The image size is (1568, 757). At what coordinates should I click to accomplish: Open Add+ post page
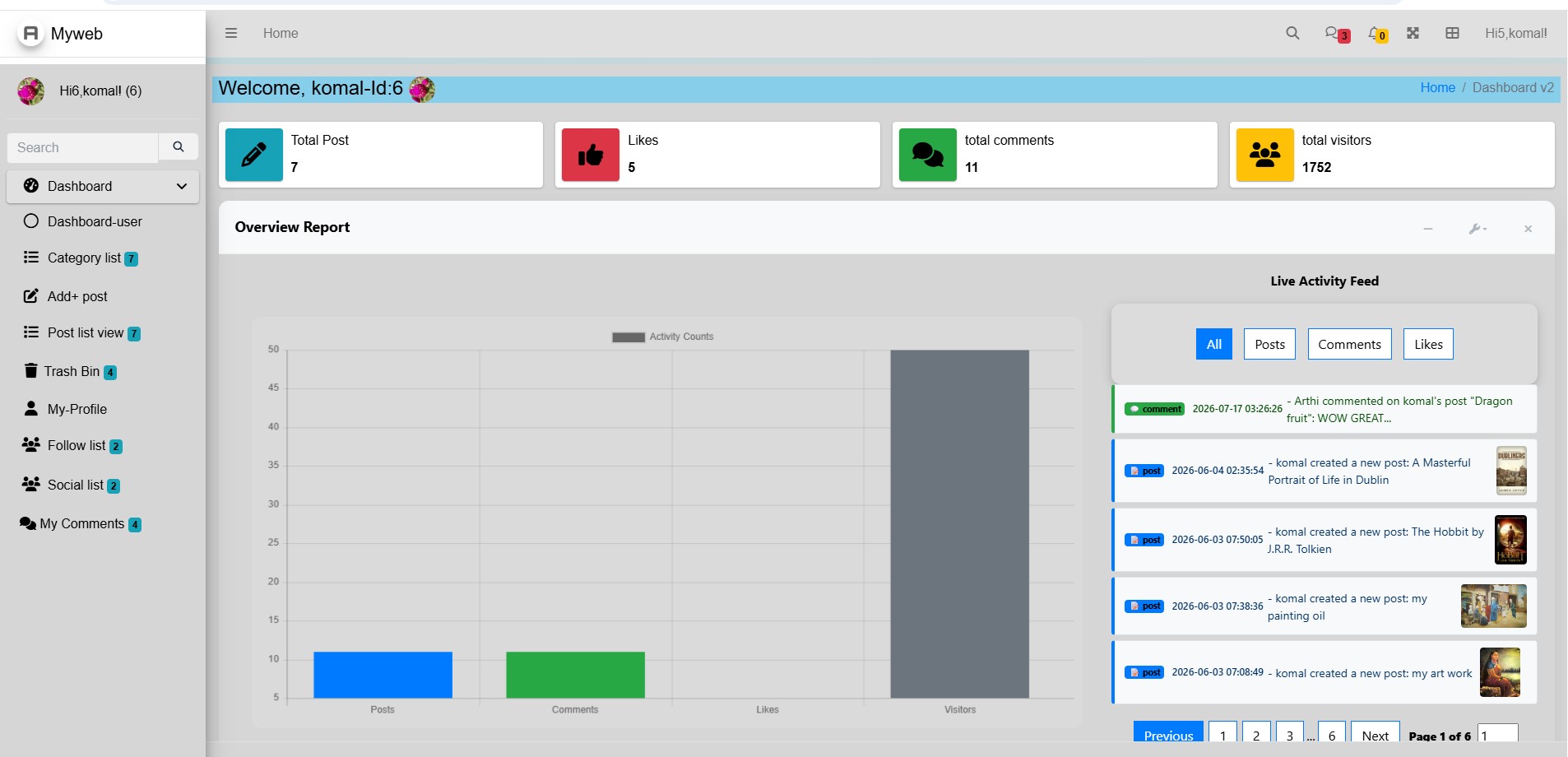tap(77, 296)
